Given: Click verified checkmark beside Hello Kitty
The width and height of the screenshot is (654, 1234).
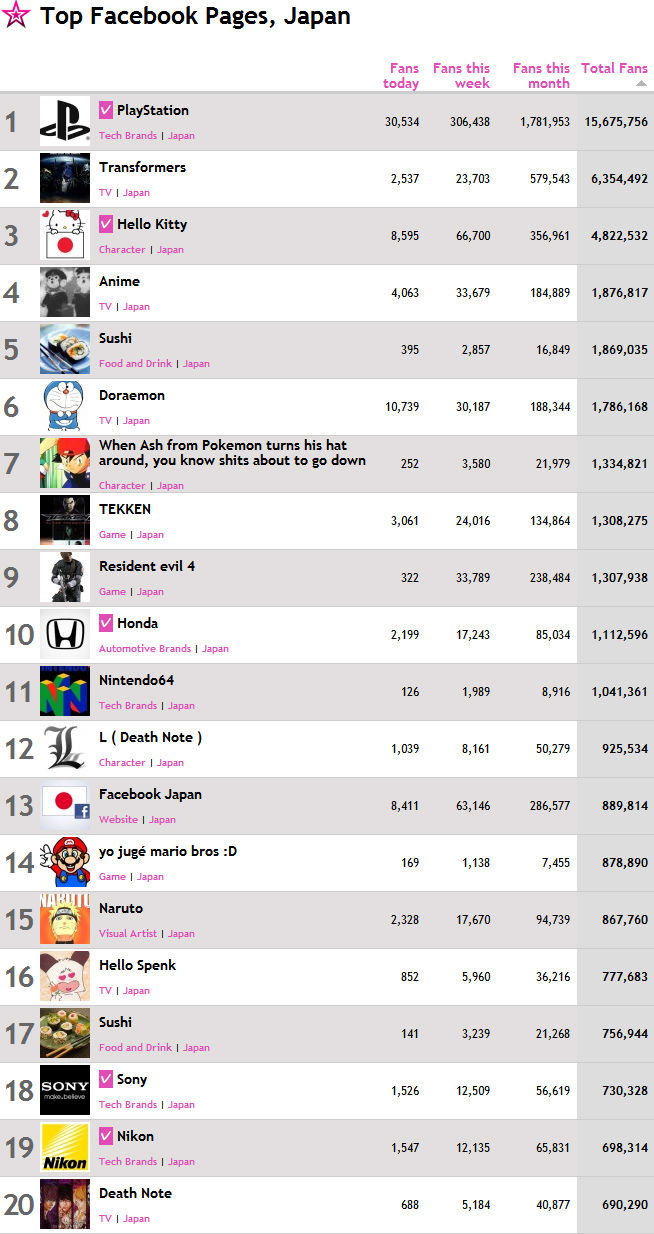Looking at the screenshot, I should pos(106,224).
